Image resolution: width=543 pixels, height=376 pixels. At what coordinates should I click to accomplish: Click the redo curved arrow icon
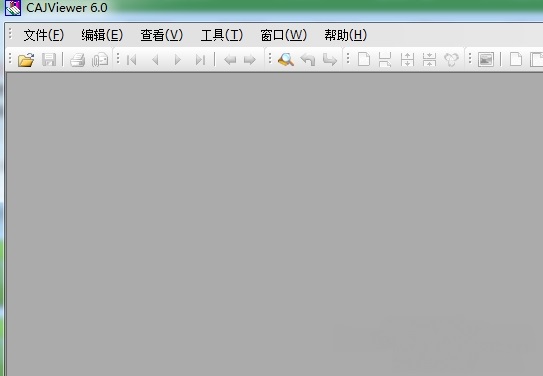pos(329,60)
